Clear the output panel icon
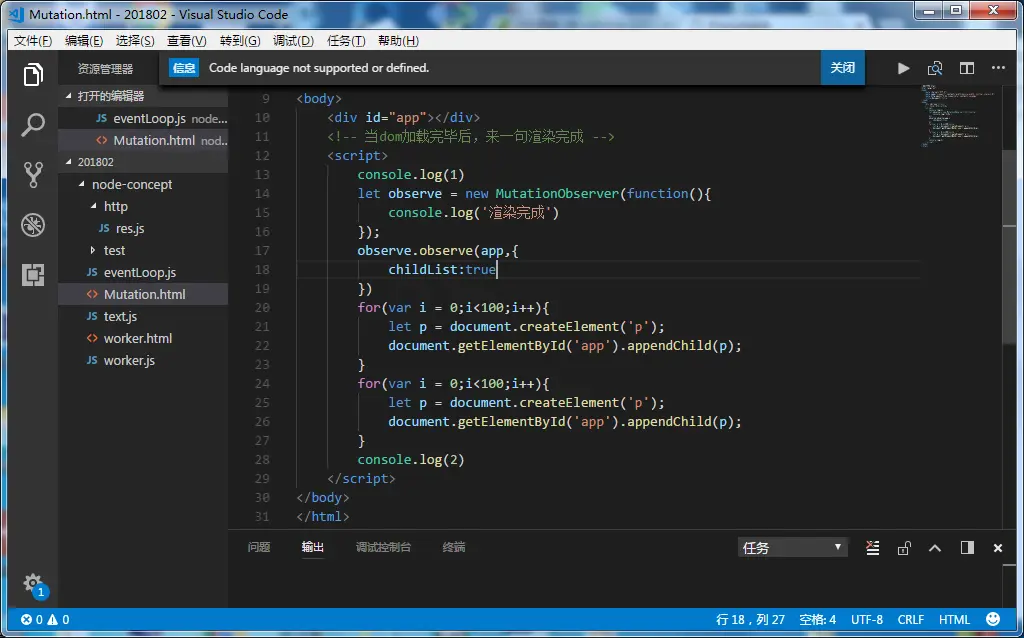This screenshot has height=638, width=1024. click(x=872, y=548)
